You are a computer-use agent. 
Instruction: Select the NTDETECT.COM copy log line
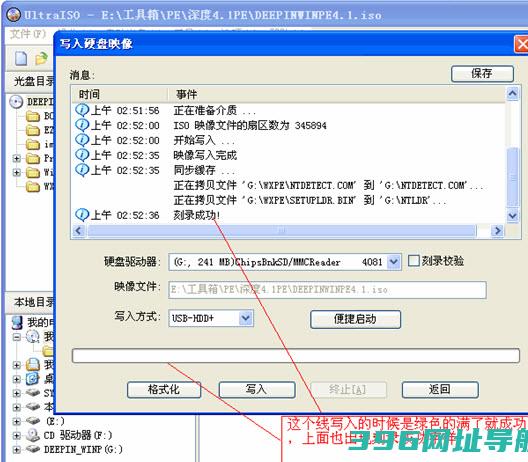click(328, 185)
